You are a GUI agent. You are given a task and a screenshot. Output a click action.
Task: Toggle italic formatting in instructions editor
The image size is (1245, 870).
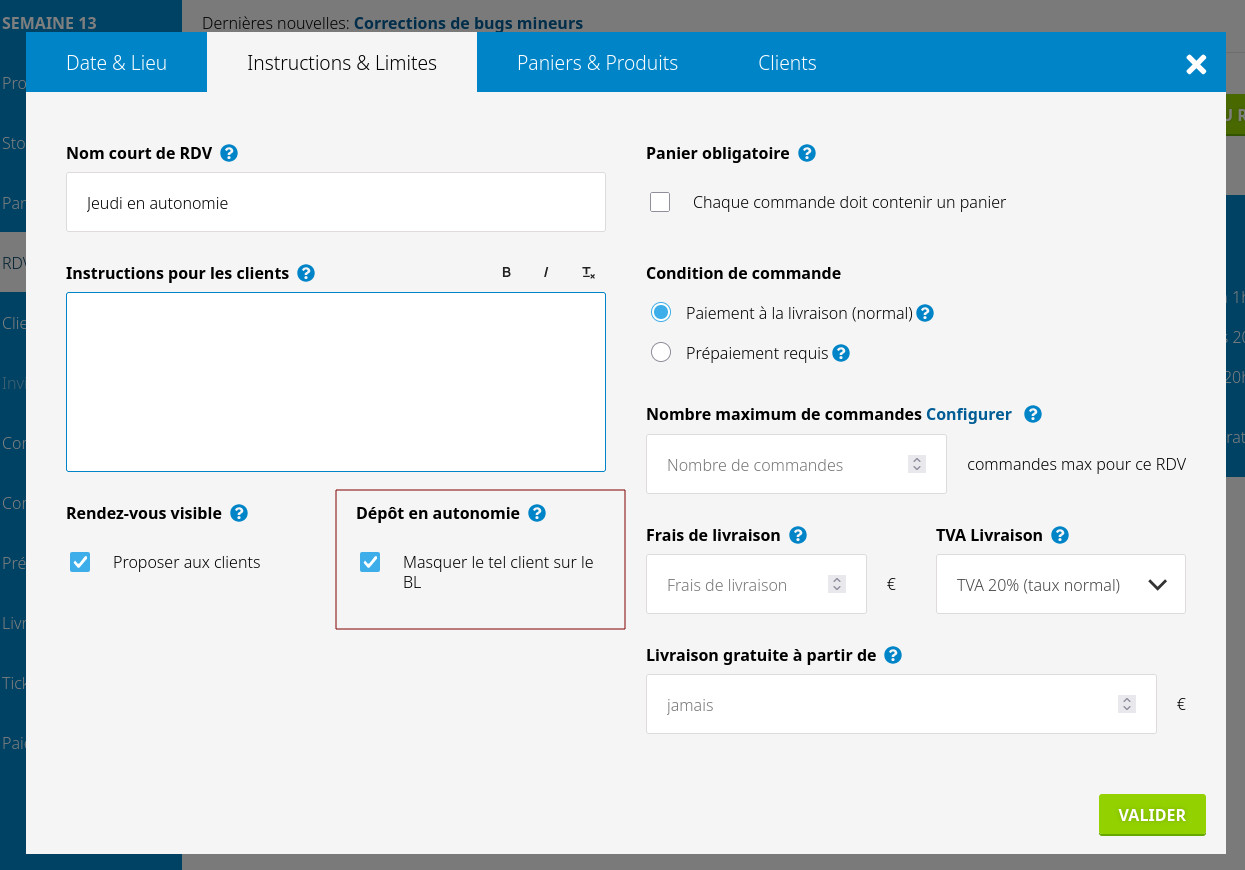tap(546, 273)
